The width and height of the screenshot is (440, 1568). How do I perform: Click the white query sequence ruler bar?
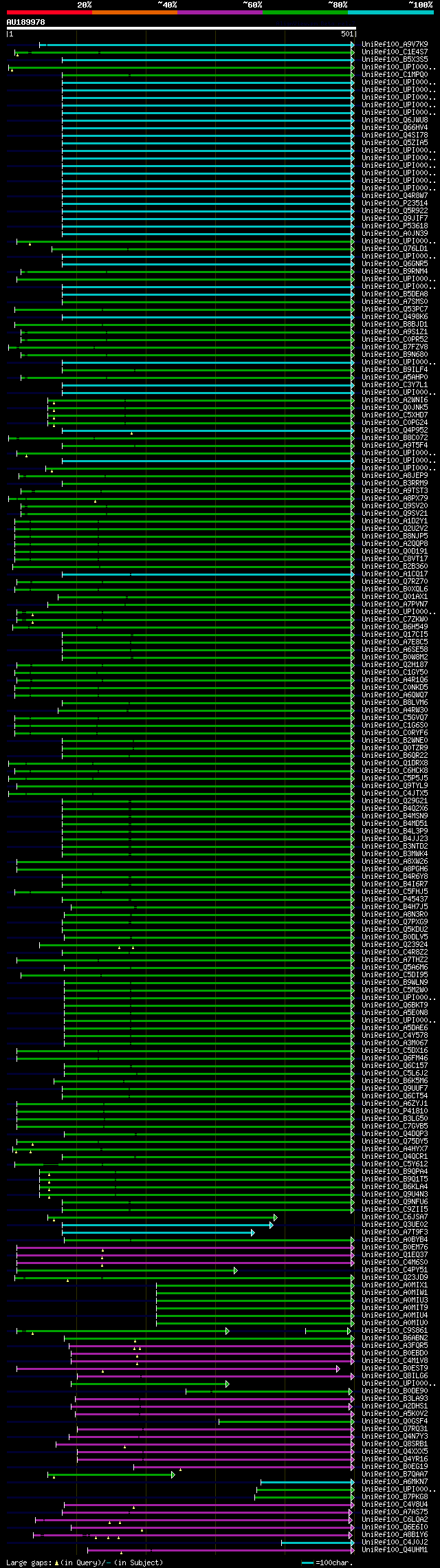[x=181, y=28]
